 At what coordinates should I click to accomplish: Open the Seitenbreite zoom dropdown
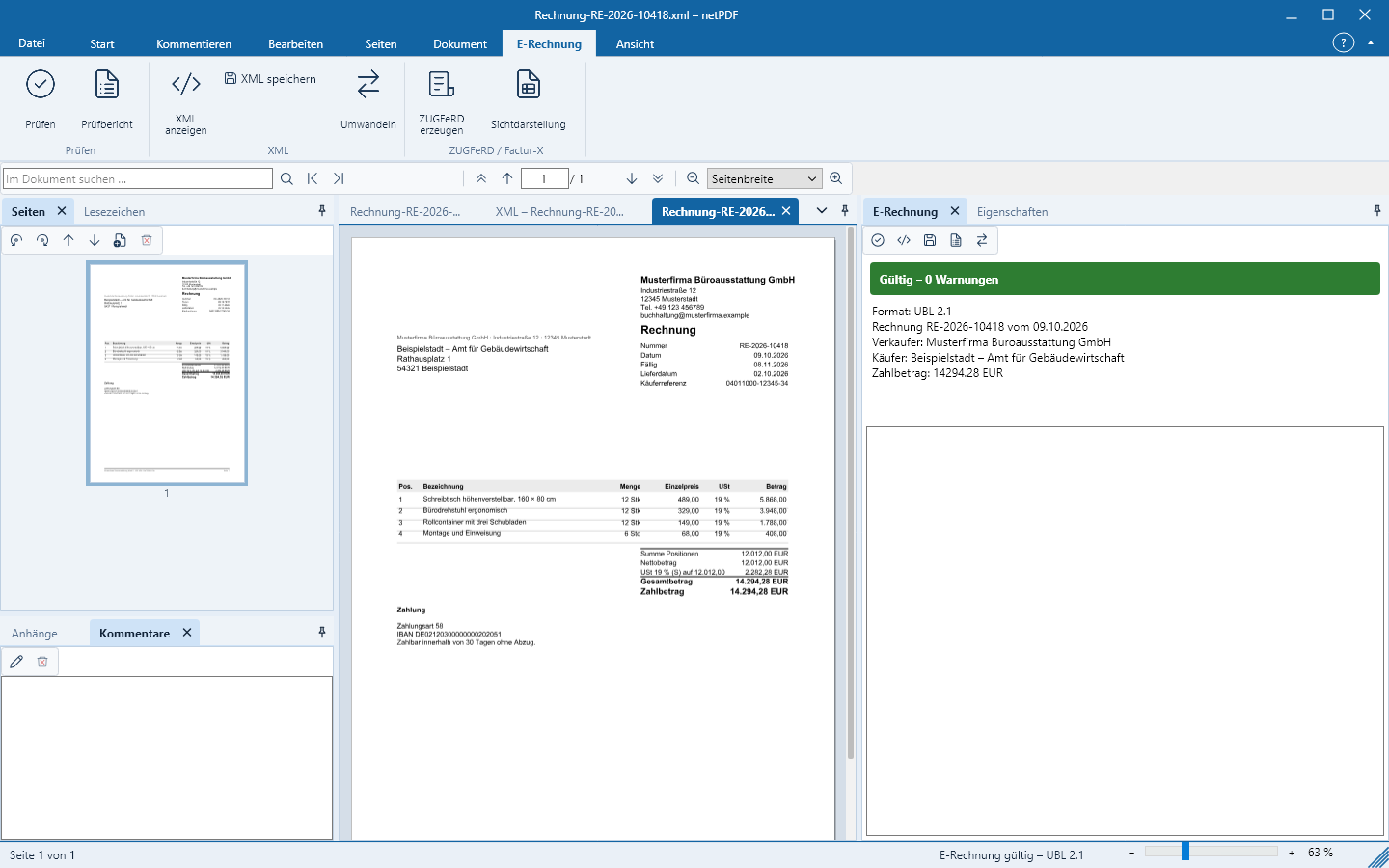(x=764, y=178)
